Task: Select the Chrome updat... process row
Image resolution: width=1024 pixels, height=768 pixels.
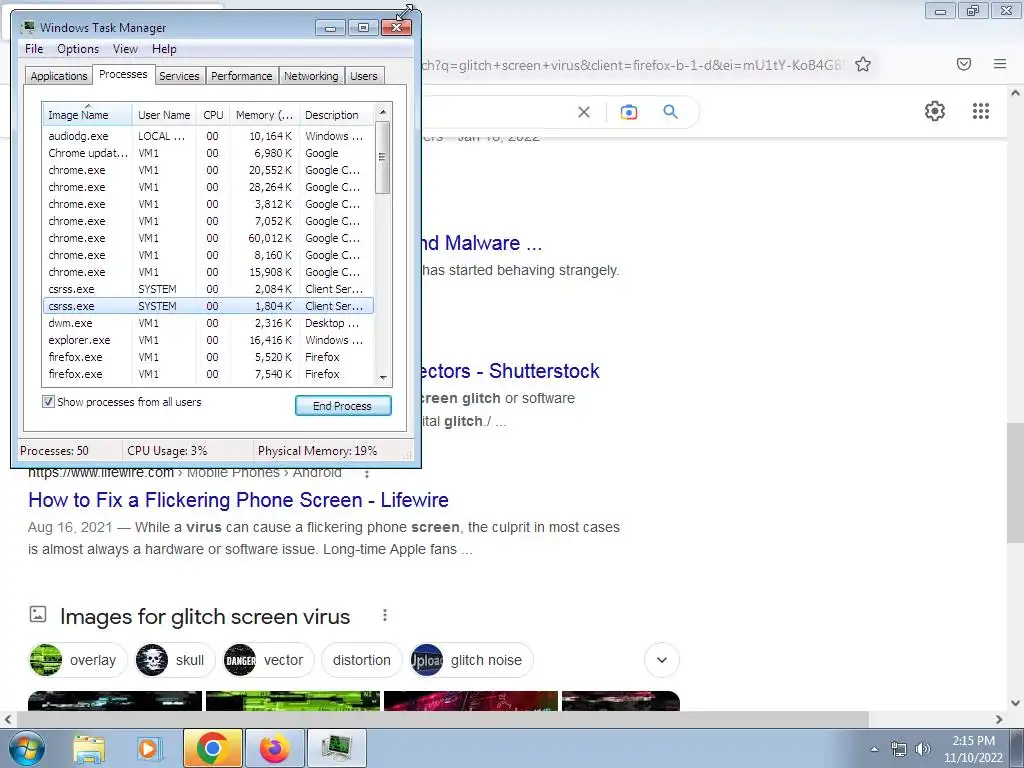Action: 208,153
